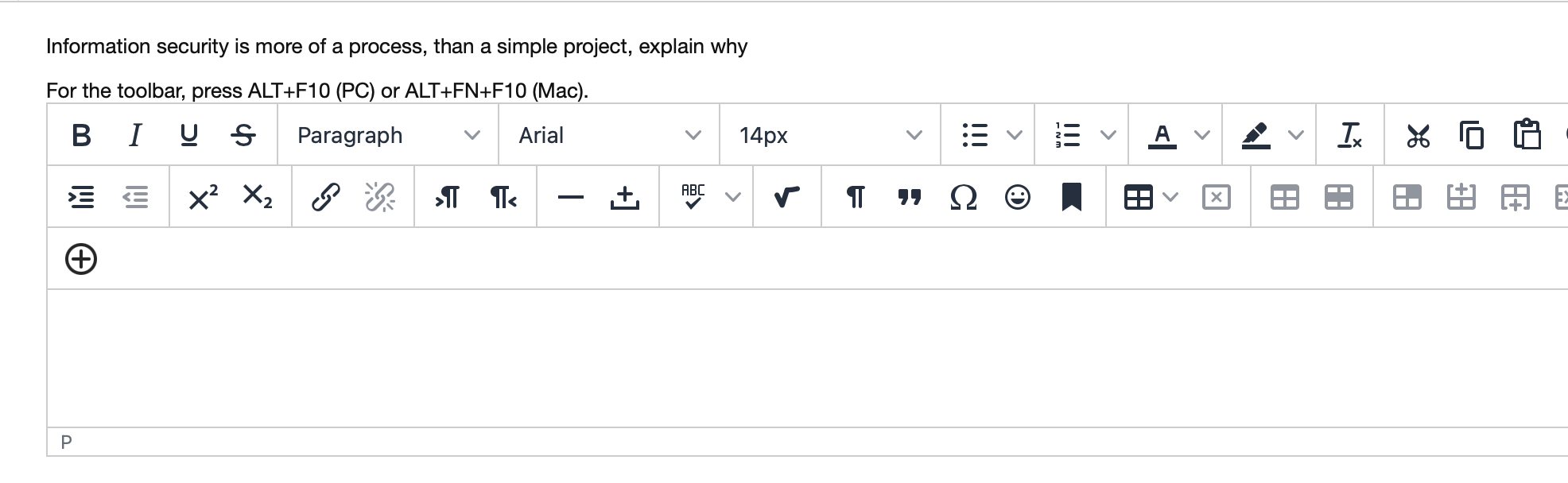1568x483 pixels.
Task: Set left-to-right text direction
Action: coord(448,197)
